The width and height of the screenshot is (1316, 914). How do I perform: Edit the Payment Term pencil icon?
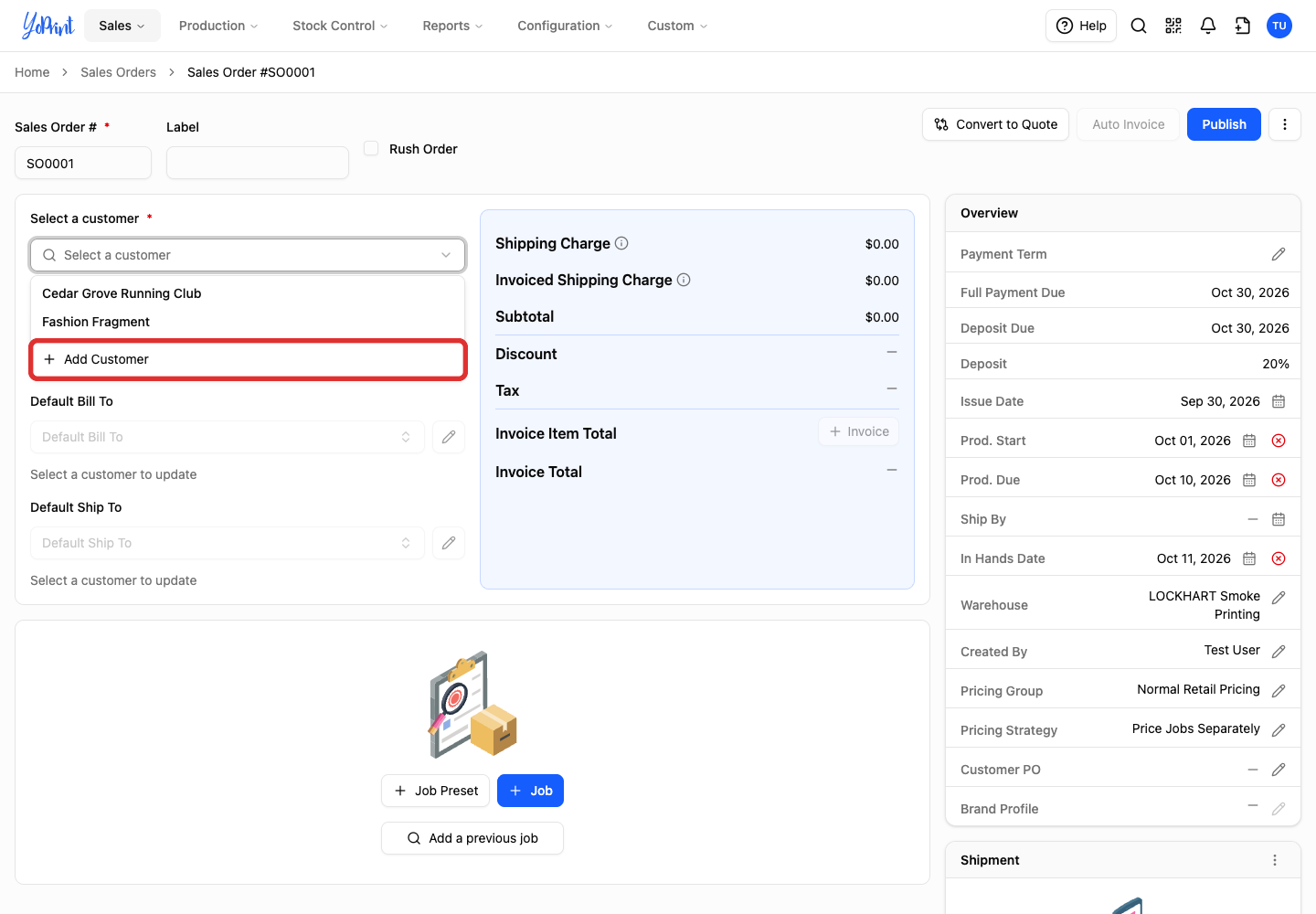[1279, 254]
